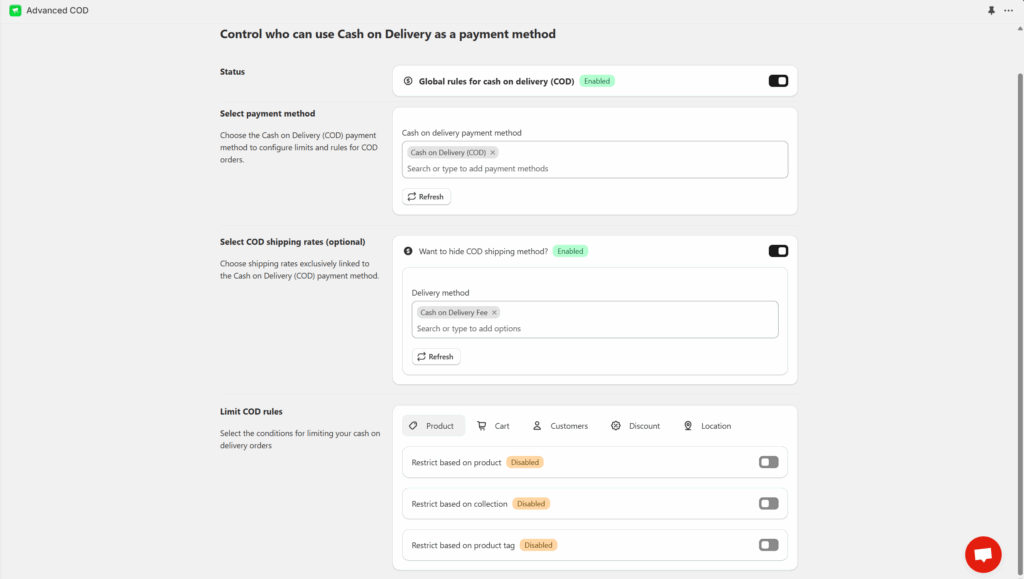Turn off the hide COD shipping method toggle
The image size is (1024, 579).
click(777, 251)
